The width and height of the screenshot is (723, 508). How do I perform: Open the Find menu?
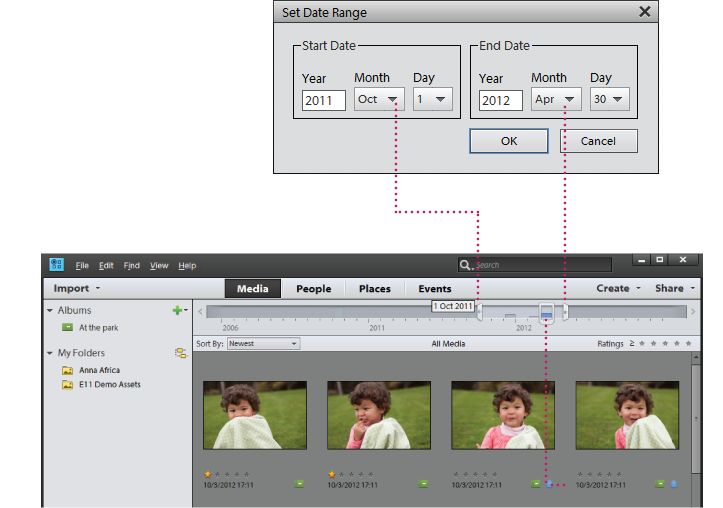click(131, 266)
